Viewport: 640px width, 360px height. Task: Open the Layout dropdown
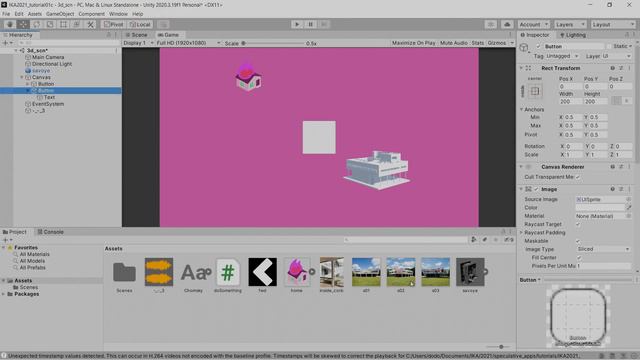[x=613, y=24]
